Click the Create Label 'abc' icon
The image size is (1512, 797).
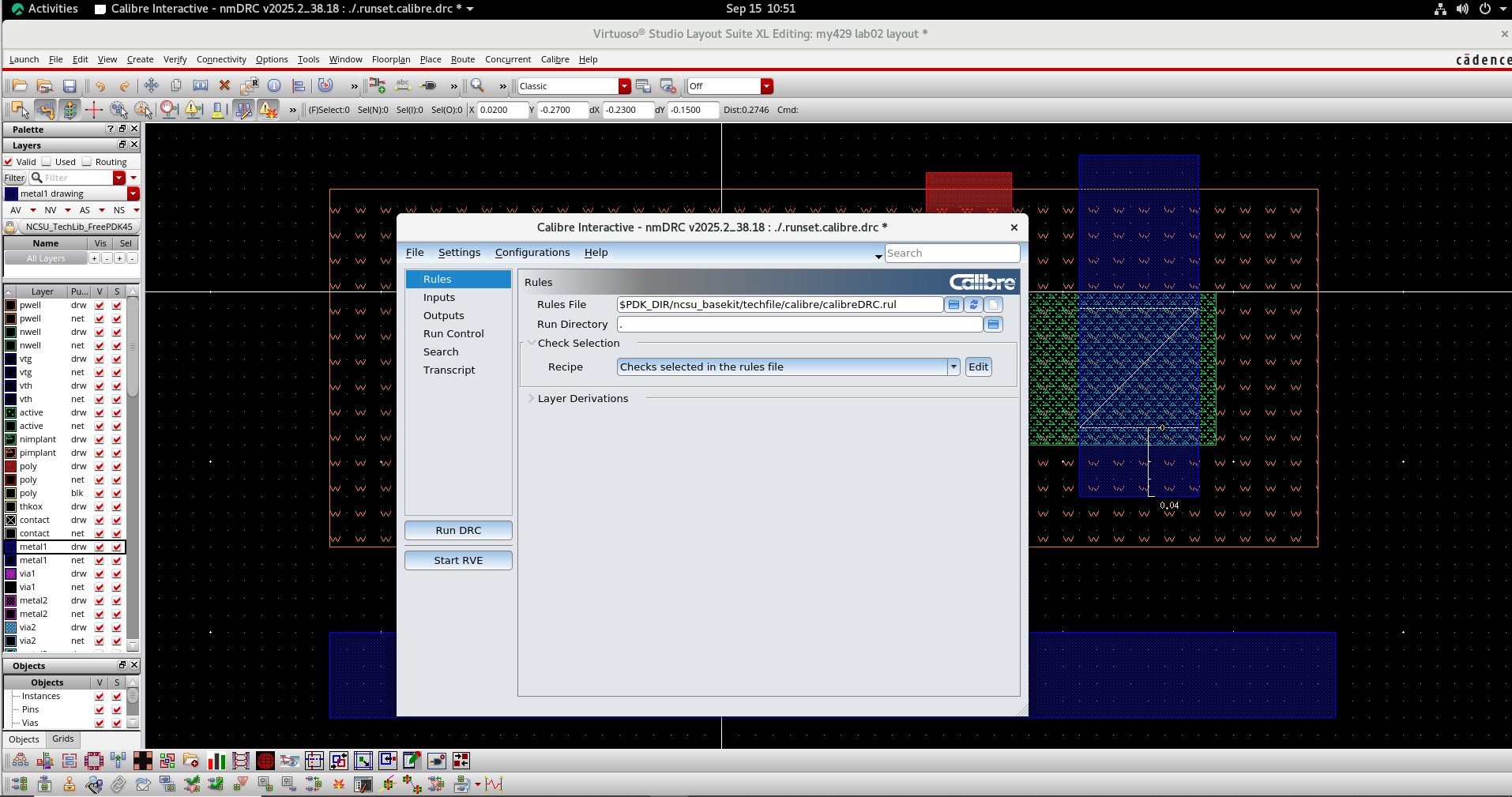tap(403, 86)
